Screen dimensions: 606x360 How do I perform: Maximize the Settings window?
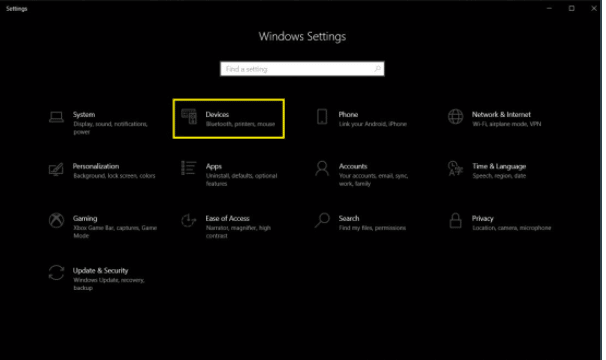click(x=572, y=8)
